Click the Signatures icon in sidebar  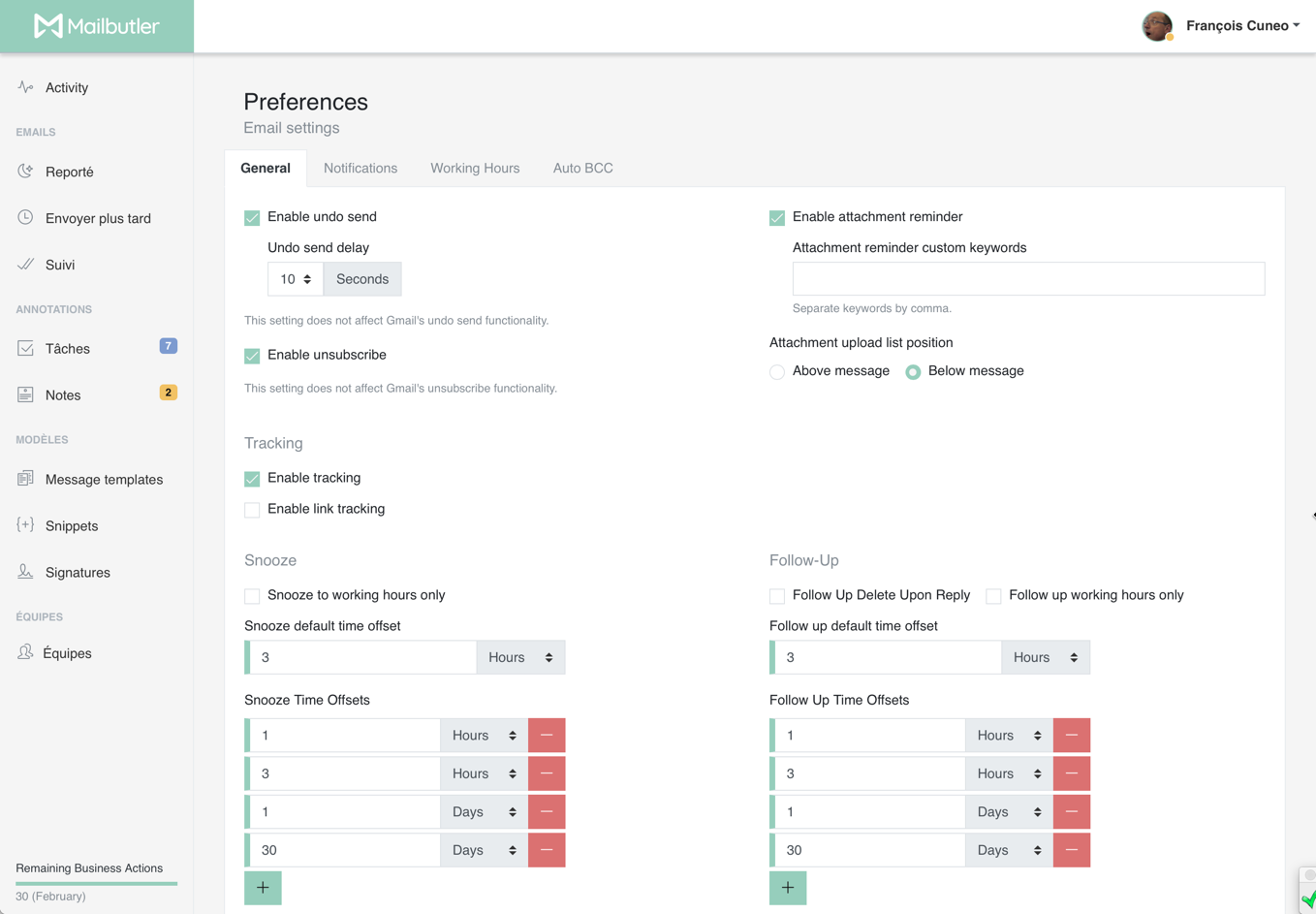(x=25, y=572)
